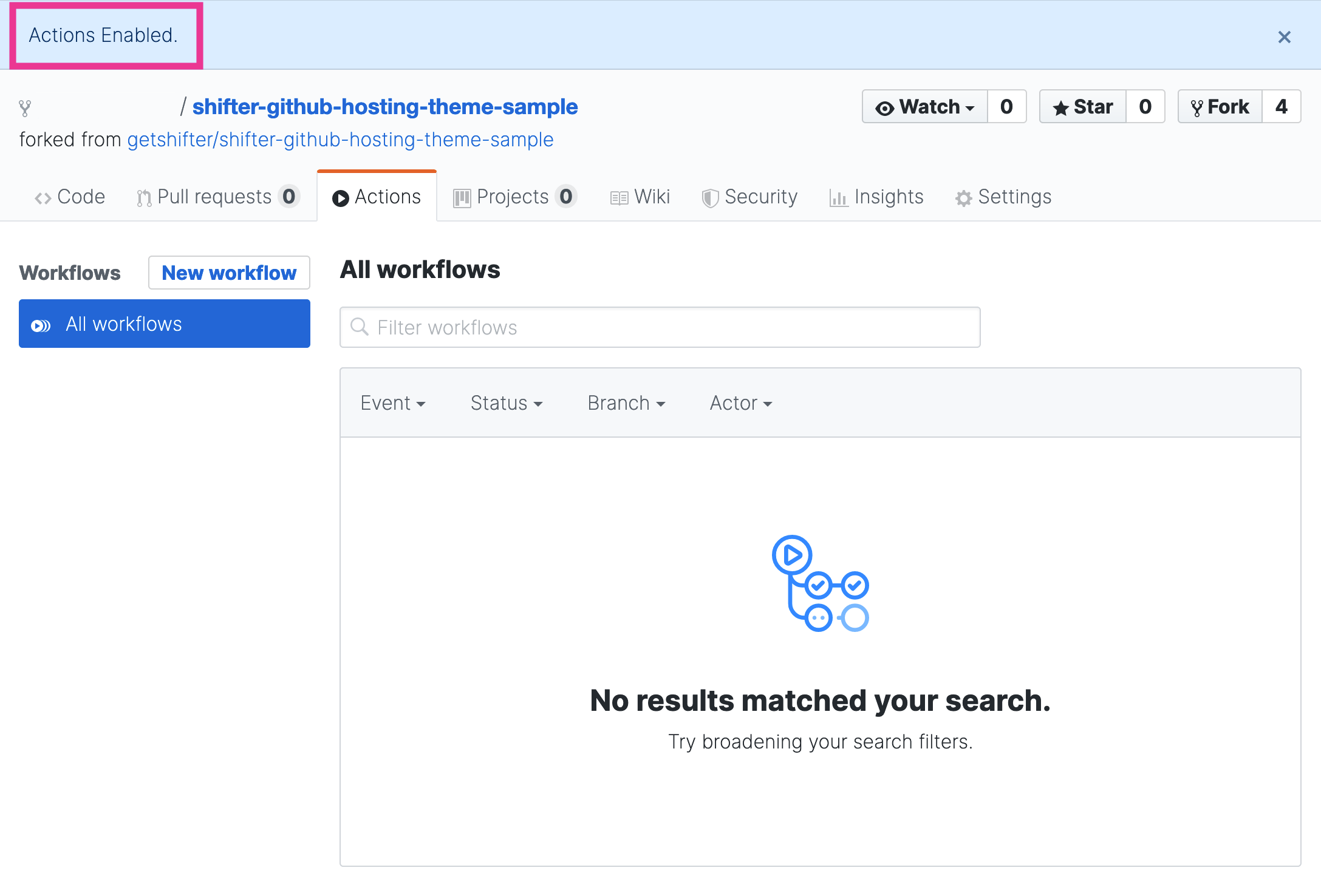This screenshot has width=1321, height=896.
Task: Click the GitHub Actions workflow illustration
Action: point(820,583)
